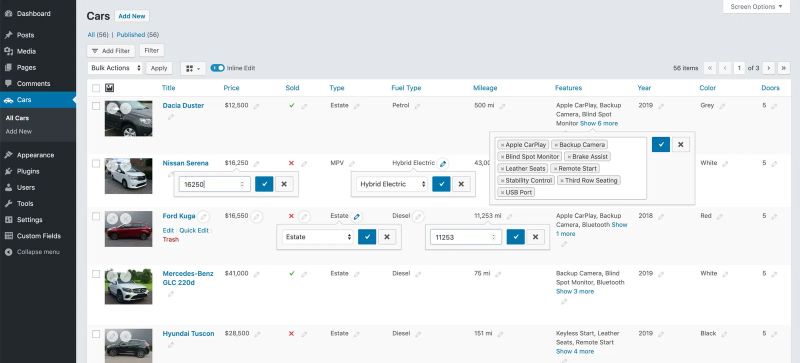The image size is (800, 363).
Task: Check the Mercedes-Benz GLC 220d row checkbox
Action: point(96,274)
